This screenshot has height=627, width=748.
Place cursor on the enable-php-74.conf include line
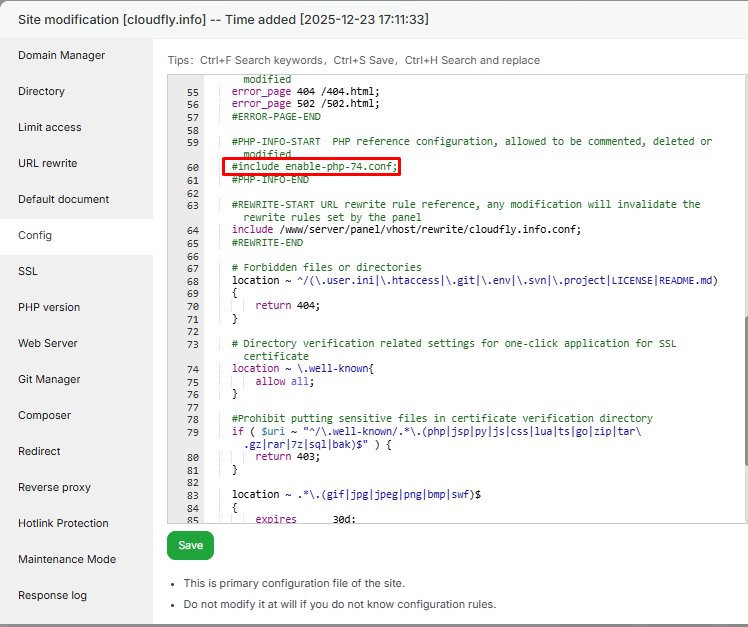click(x=315, y=167)
